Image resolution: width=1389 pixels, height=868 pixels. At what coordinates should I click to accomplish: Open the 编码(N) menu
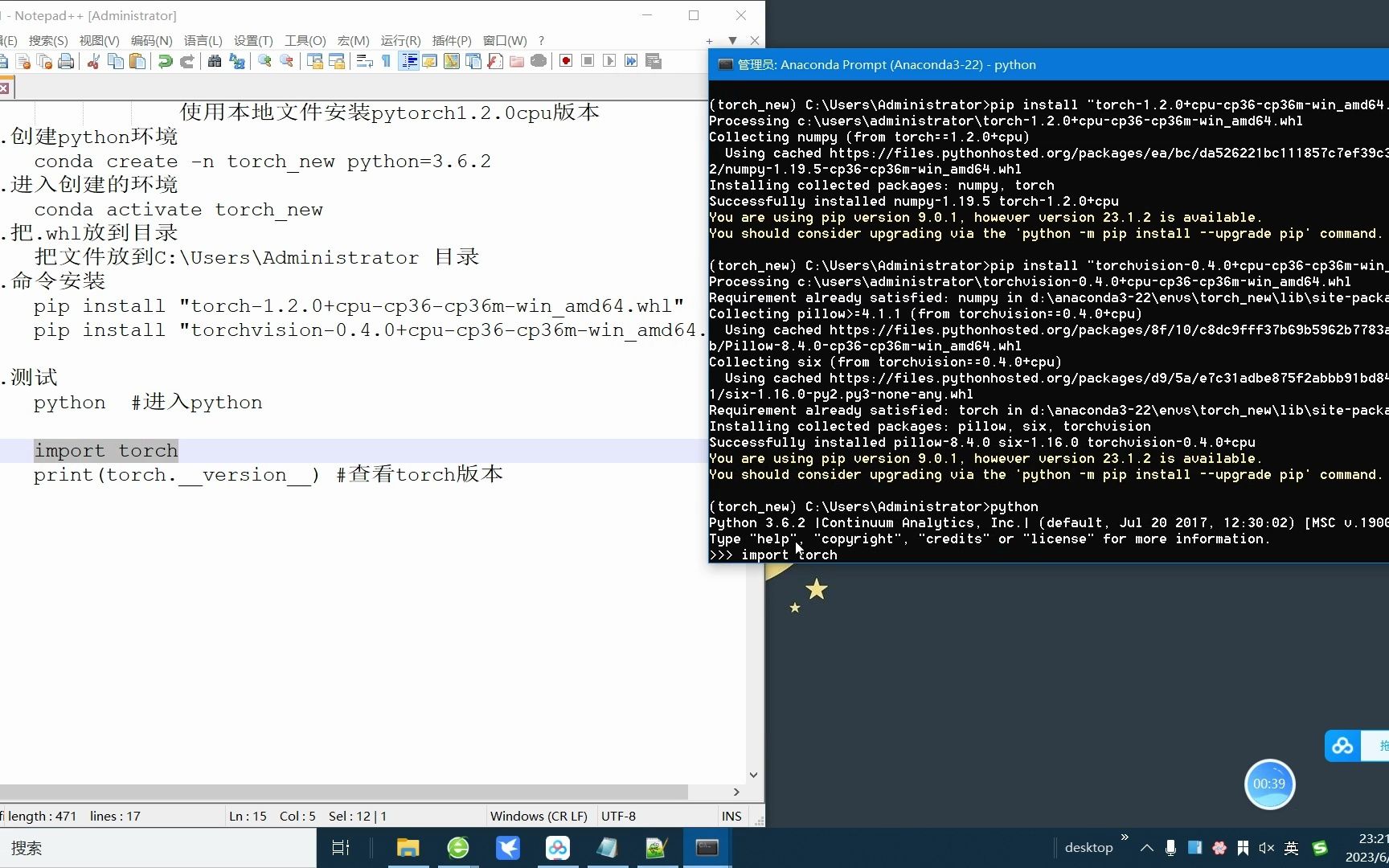152,40
